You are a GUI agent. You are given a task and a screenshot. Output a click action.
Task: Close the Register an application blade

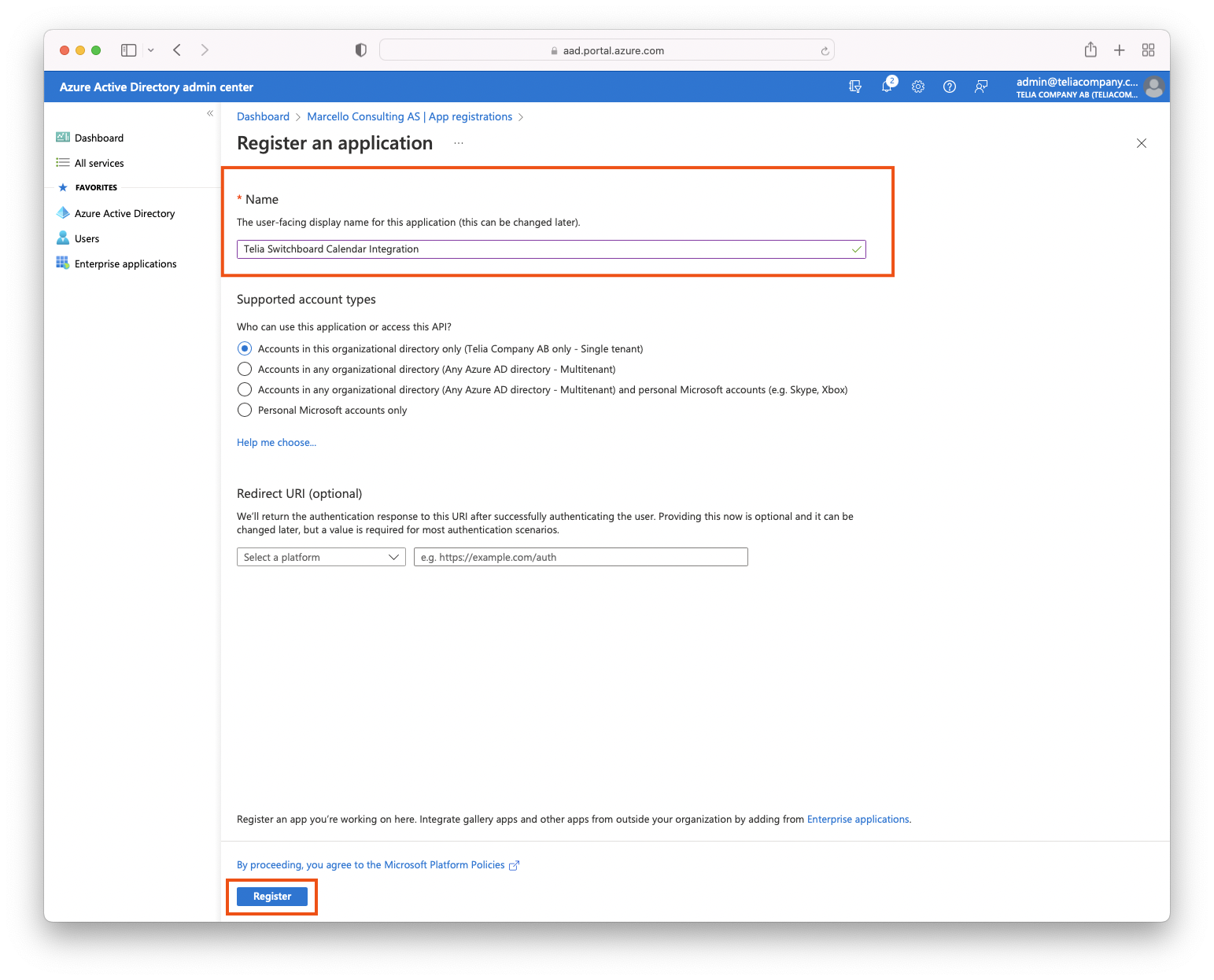(1142, 143)
